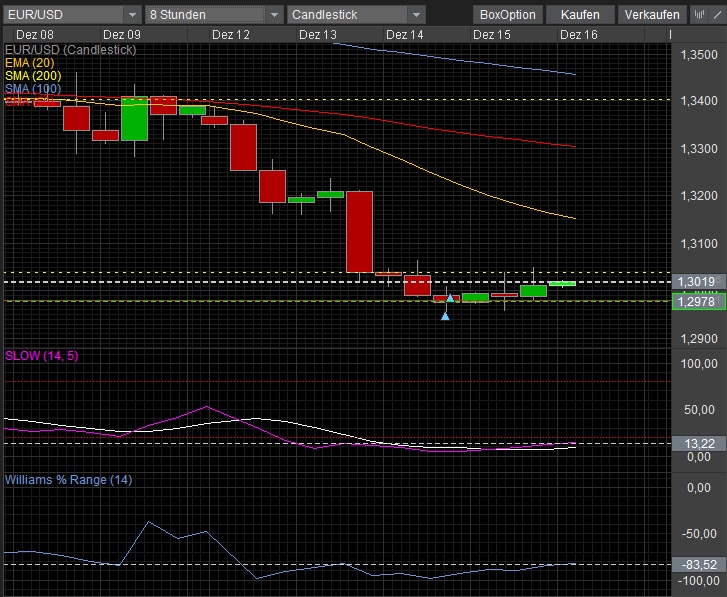727x597 pixels.
Task: Select the SMA (100) legend label
Action: coord(33,89)
